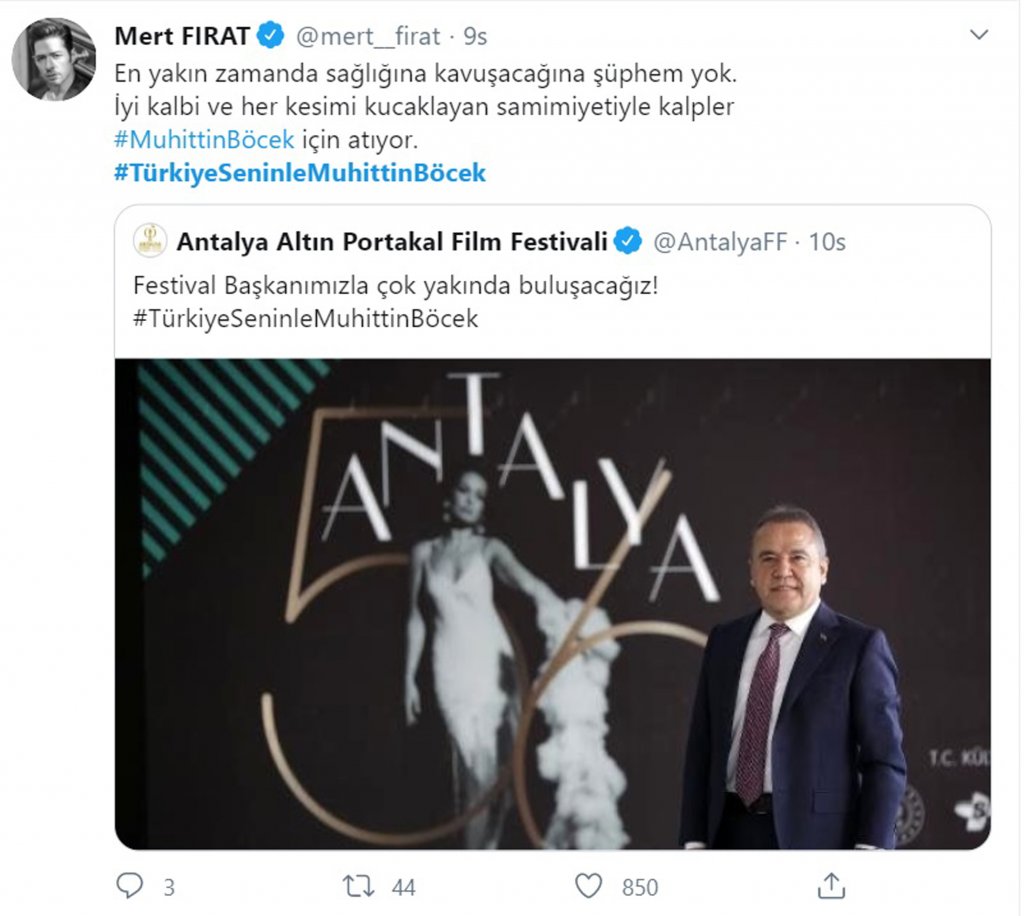Click the share upload icon
Image resolution: width=1024 pixels, height=916 pixels.
click(x=831, y=886)
